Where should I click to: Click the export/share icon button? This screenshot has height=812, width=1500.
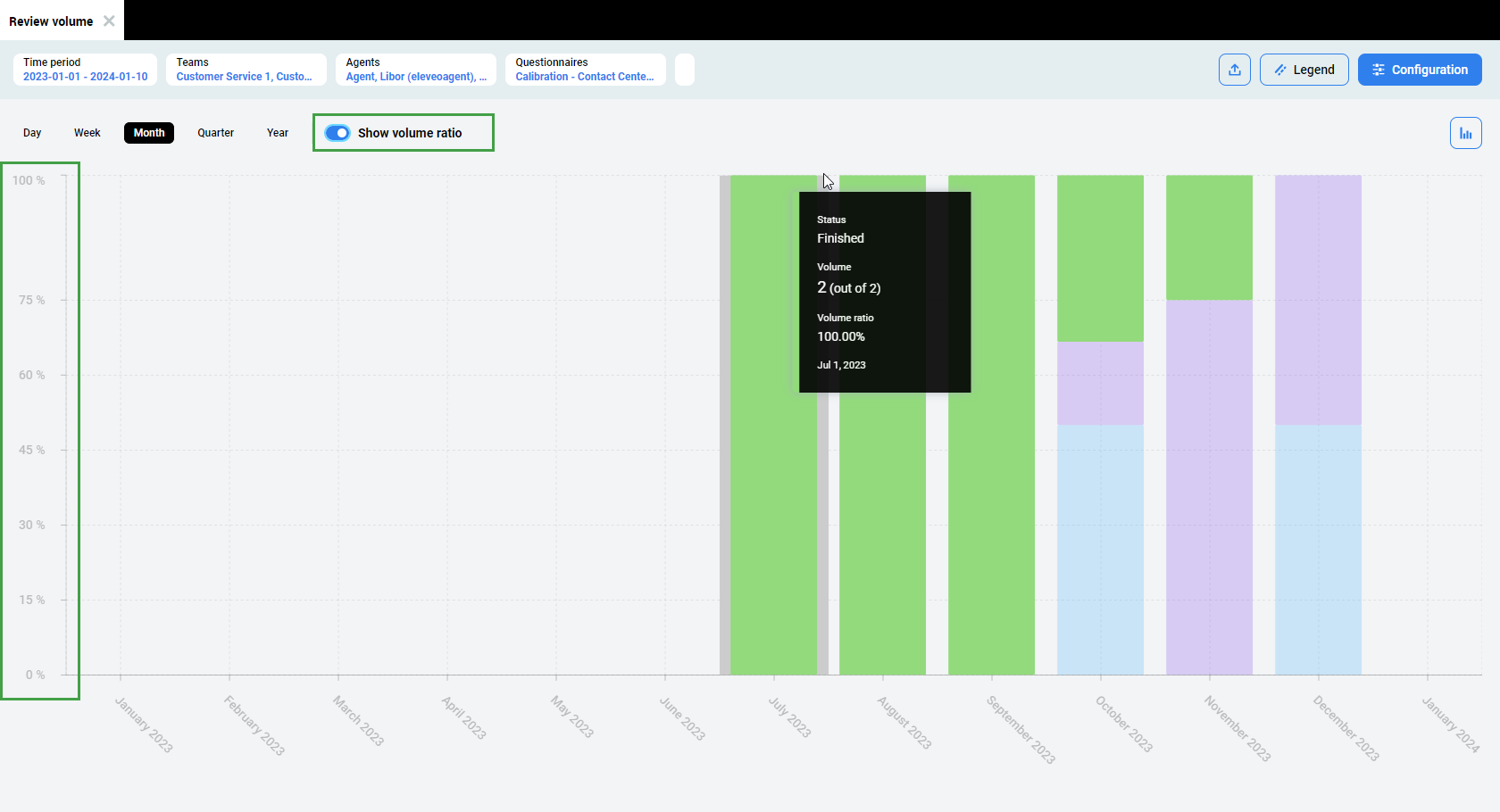click(1234, 70)
